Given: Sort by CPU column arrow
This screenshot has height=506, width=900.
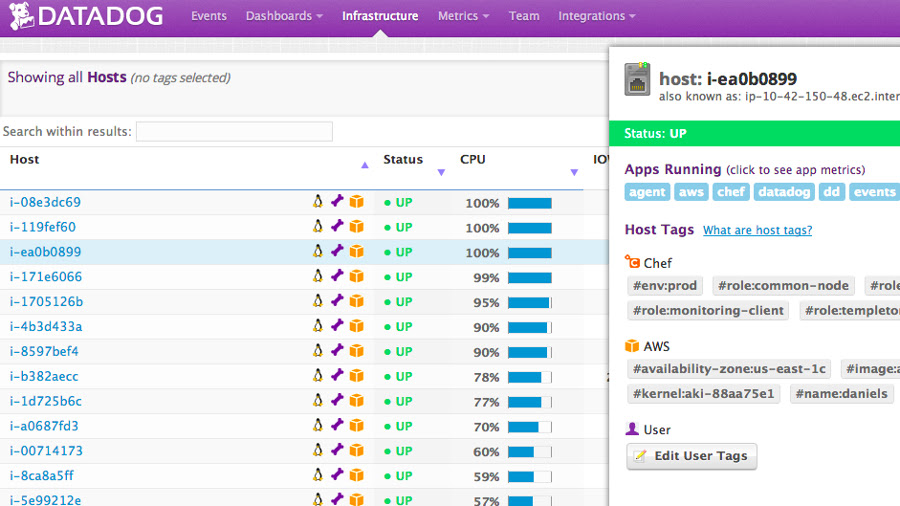Looking at the screenshot, I should pyautogui.click(x=574, y=172).
